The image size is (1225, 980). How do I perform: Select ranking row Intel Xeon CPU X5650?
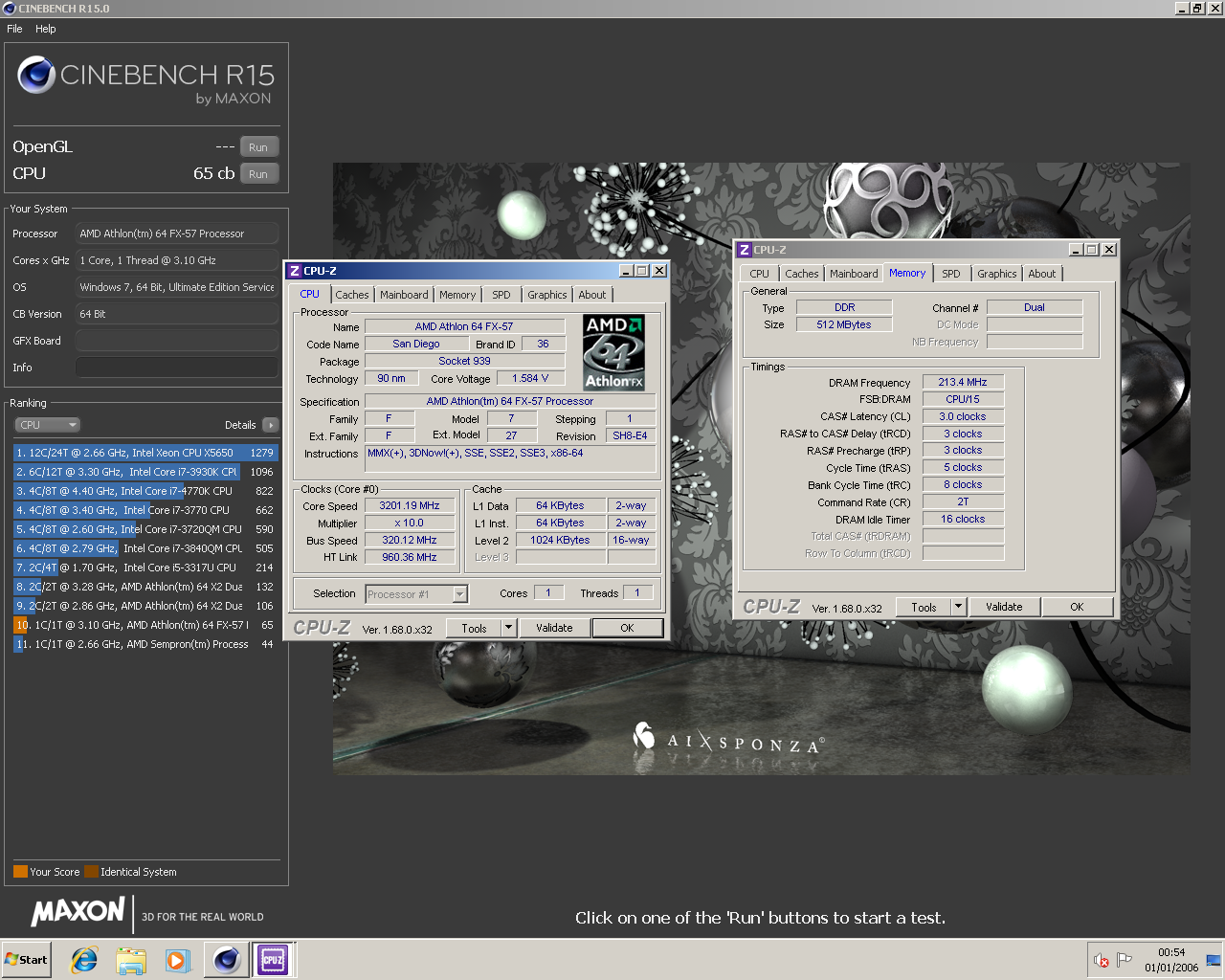[x=145, y=453]
